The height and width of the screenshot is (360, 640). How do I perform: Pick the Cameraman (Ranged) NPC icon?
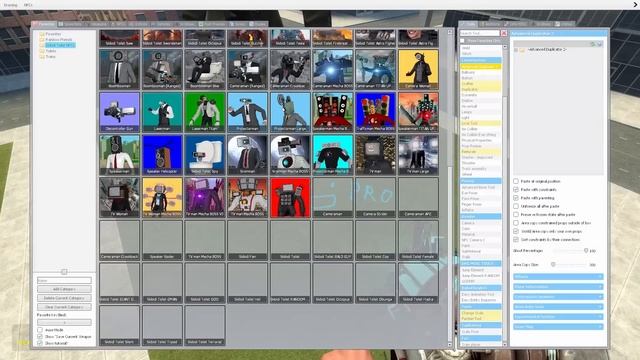coord(247,69)
